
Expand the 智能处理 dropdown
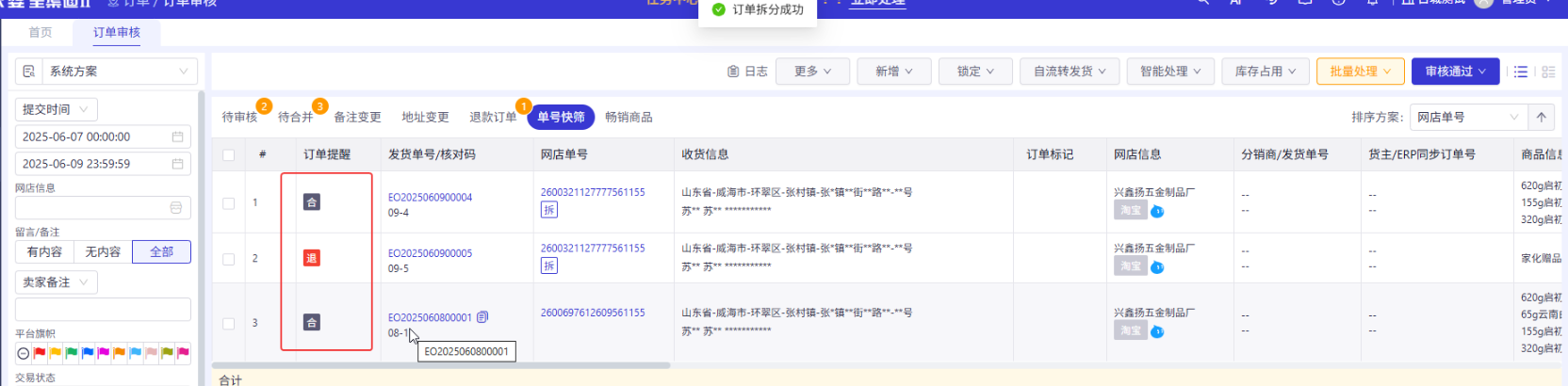tap(1170, 72)
